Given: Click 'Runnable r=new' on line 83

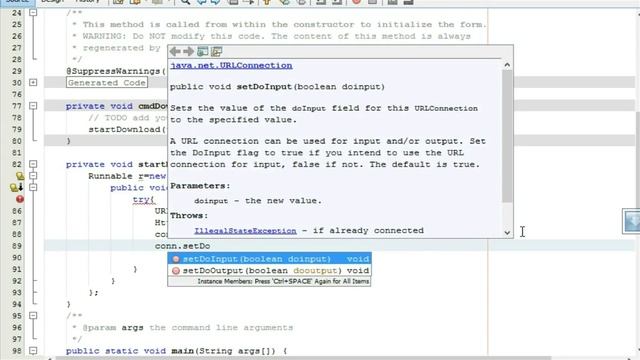Looking at the screenshot, I should tap(127, 176).
